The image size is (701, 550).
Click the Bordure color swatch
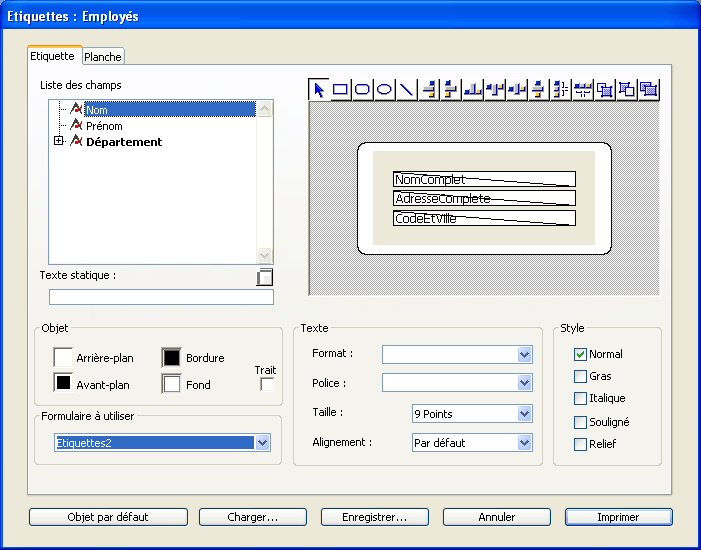pos(171,357)
